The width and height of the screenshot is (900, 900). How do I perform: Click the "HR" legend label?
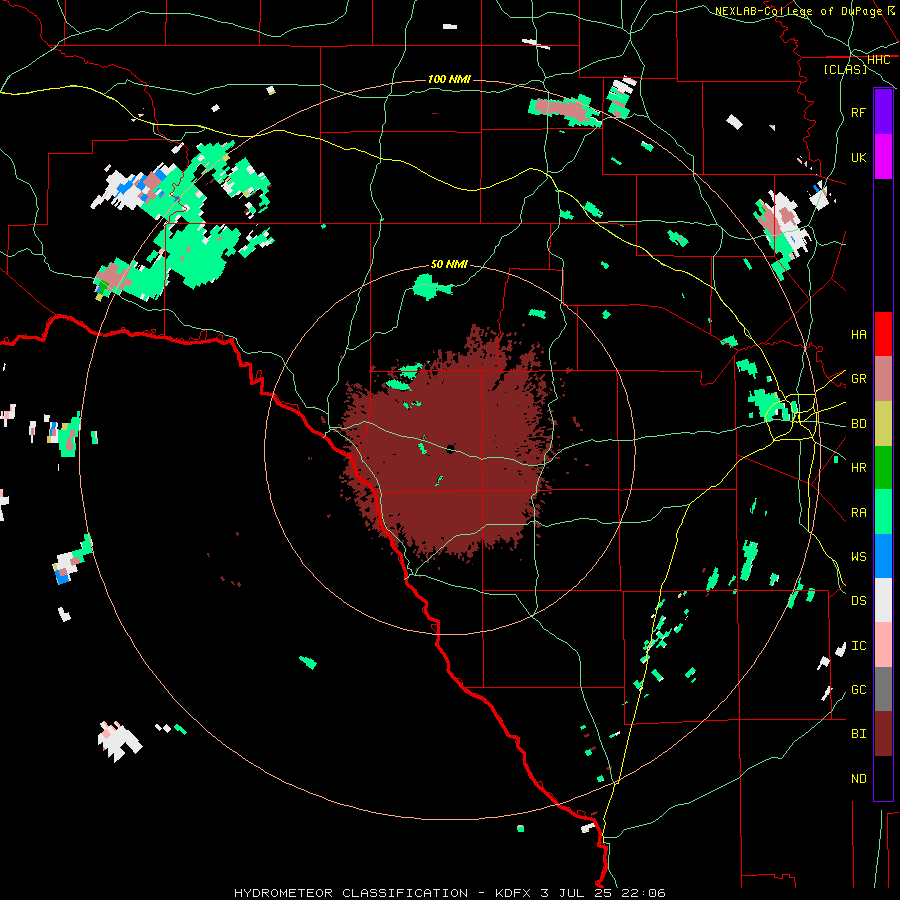pyautogui.click(x=858, y=468)
